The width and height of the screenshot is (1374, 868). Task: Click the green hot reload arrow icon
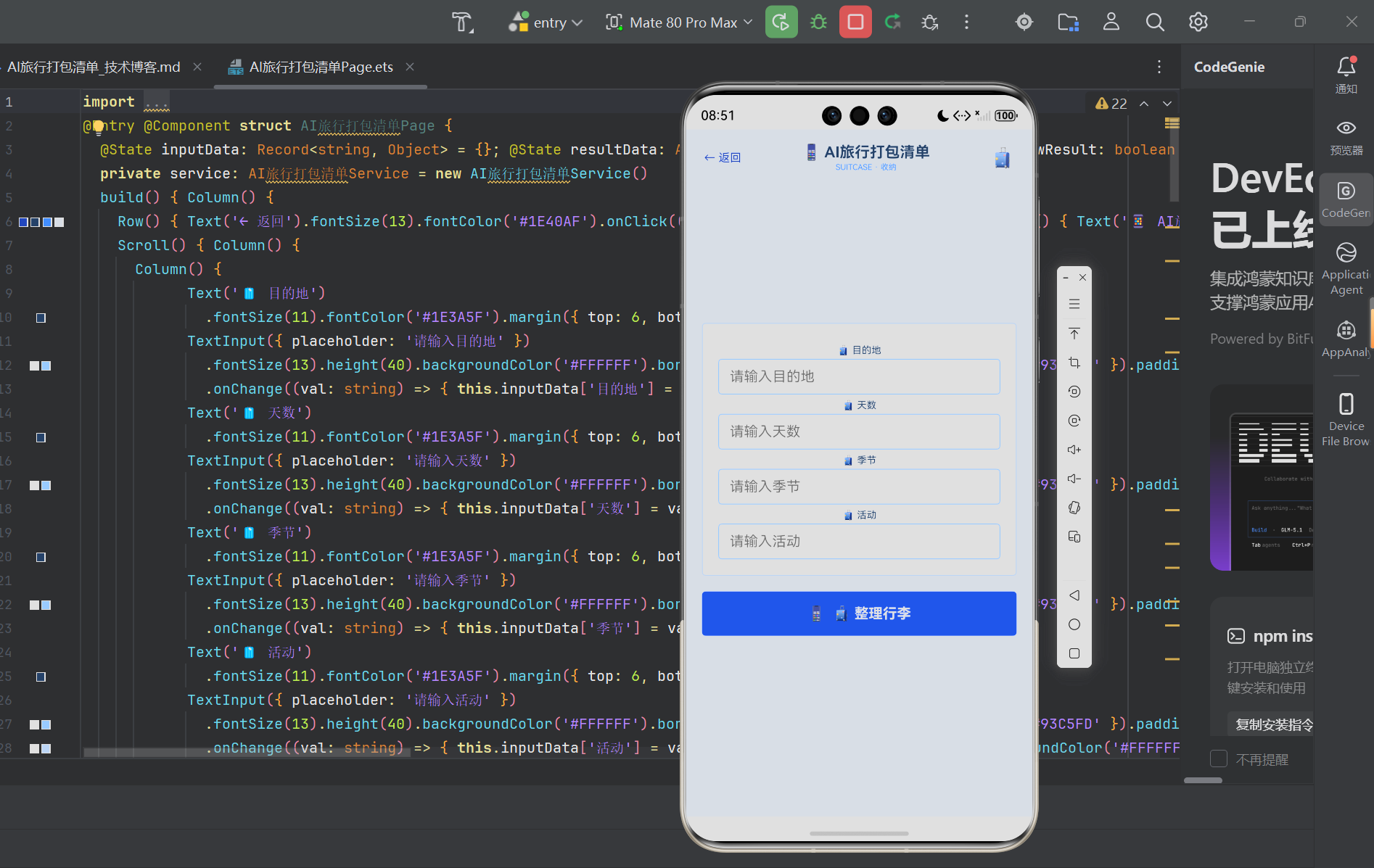(893, 22)
